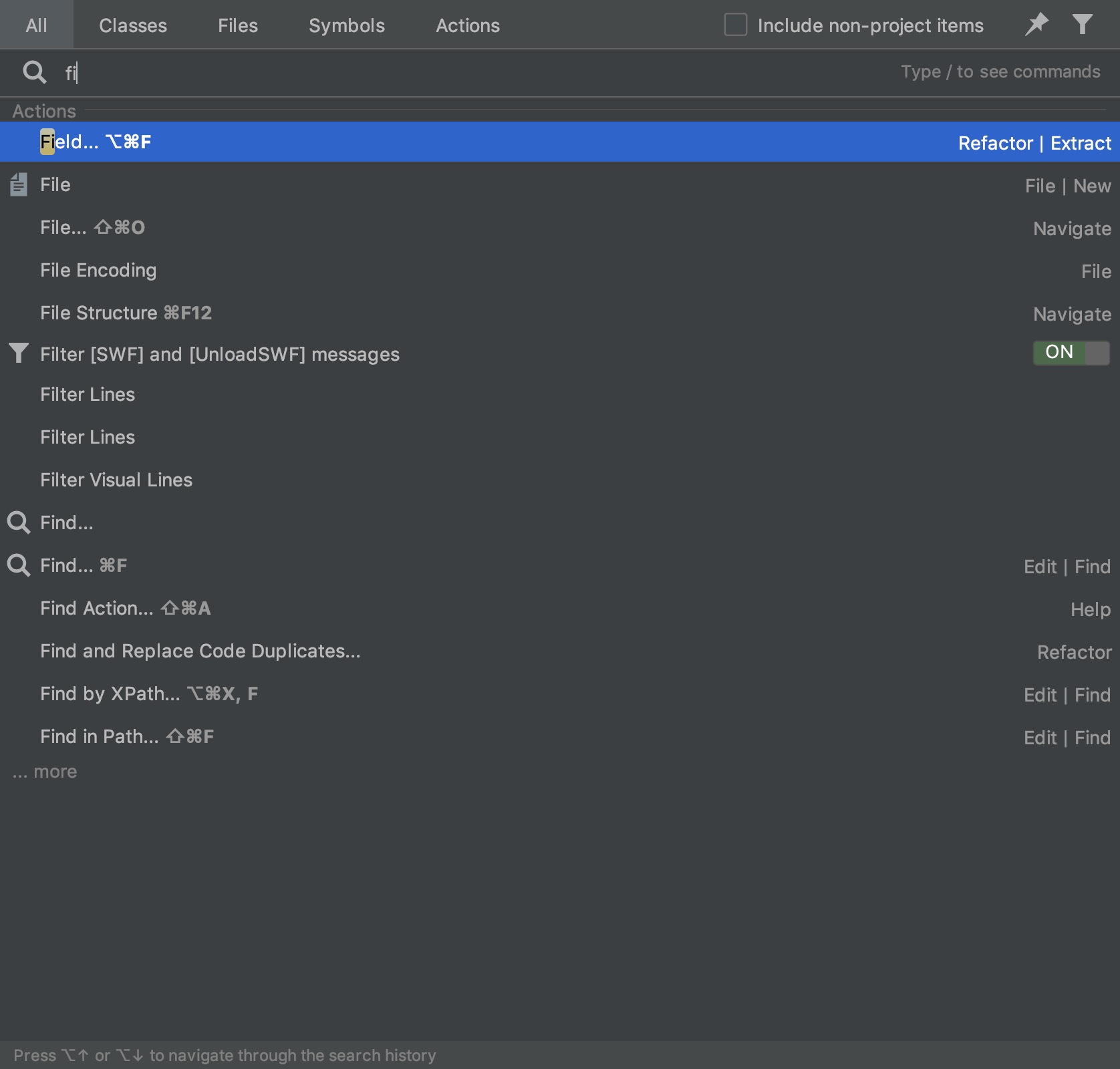Choose File Structure action
Screen dimensions: 1120x1069
(x=560, y=313)
